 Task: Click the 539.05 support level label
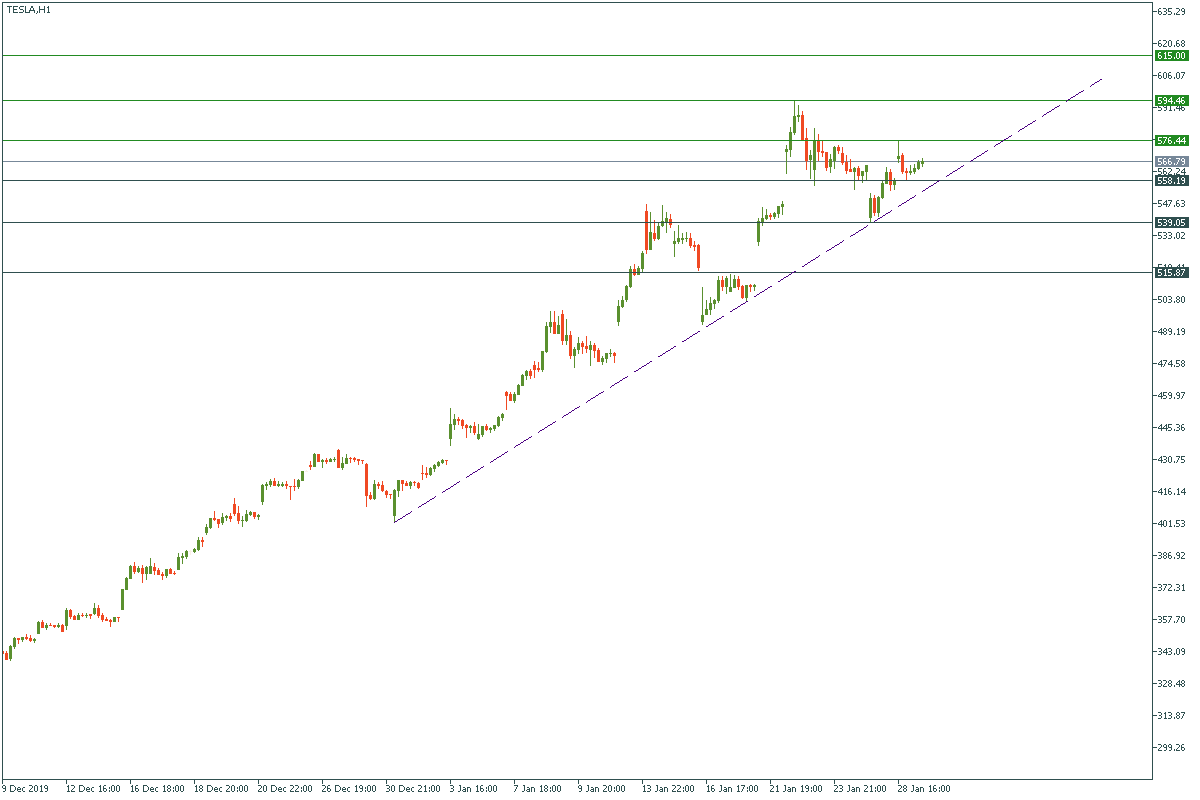click(1170, 223)
